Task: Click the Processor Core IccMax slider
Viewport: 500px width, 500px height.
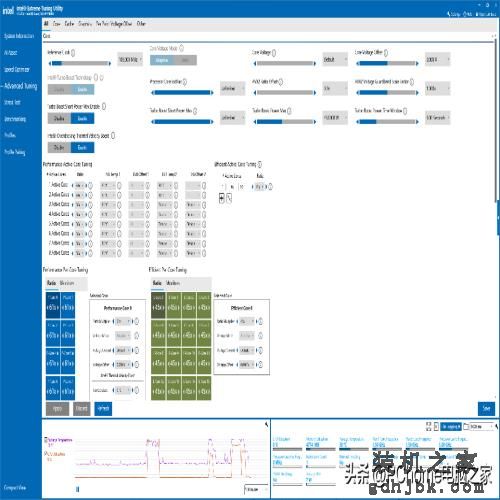Action: [182, 93]
